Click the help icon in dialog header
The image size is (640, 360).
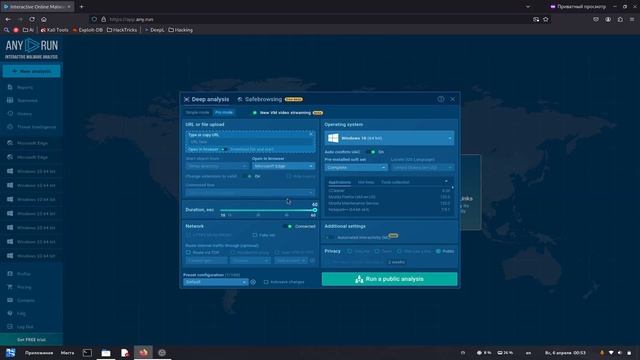click(x=441, y=99)
